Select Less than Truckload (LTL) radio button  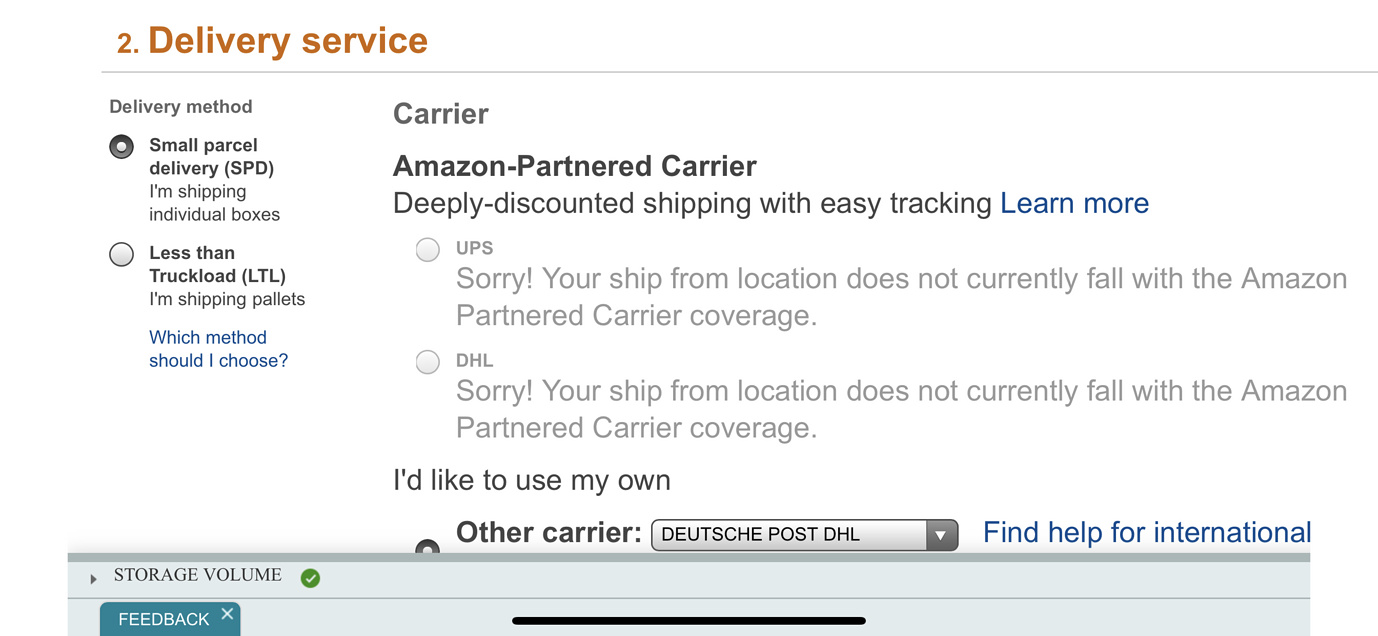(x=121, y=254)
